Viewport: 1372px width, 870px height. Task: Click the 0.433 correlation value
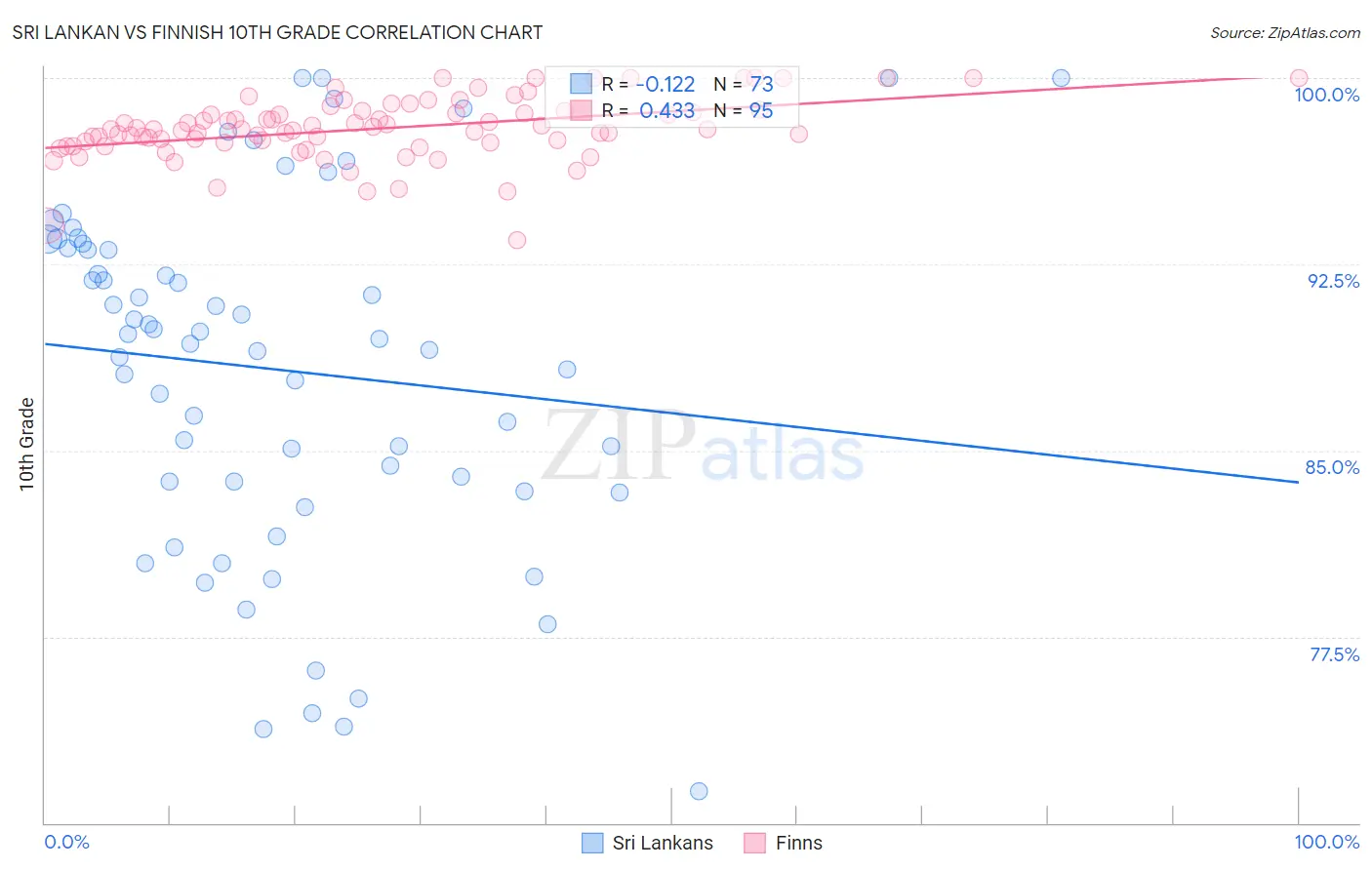pos(667,110)
